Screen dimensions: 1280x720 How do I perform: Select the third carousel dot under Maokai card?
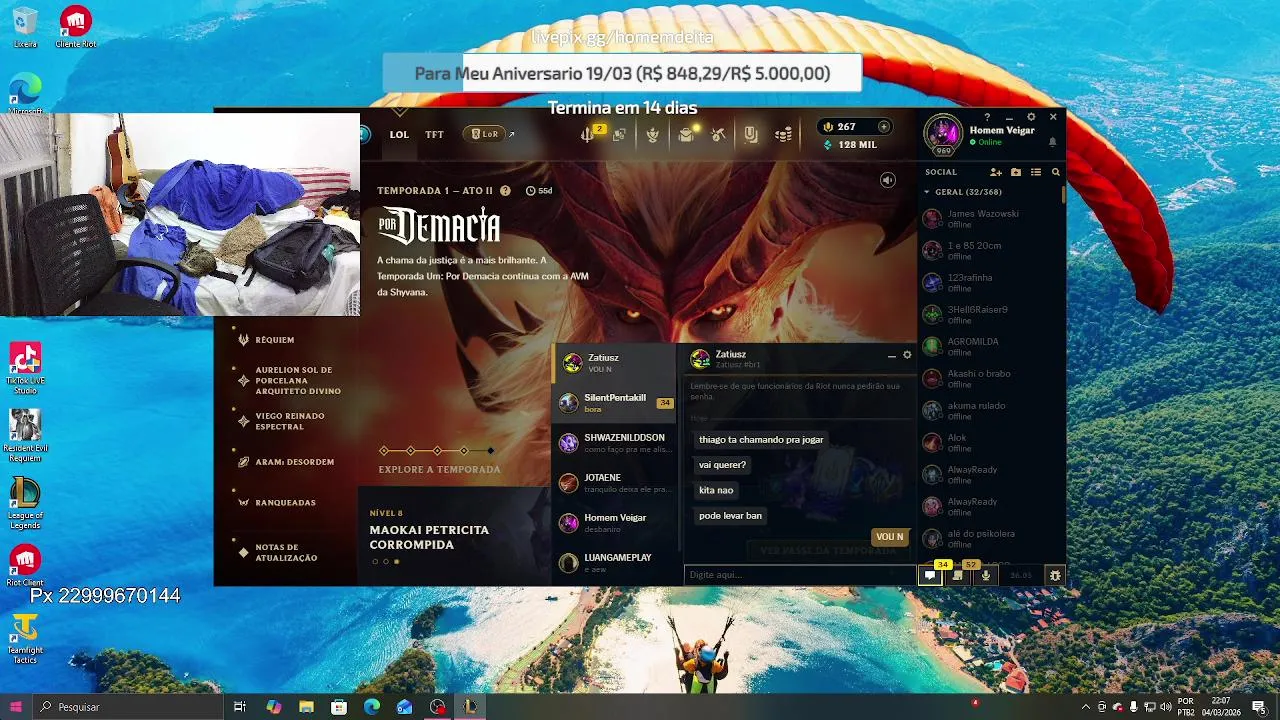(x=396, y=562)
